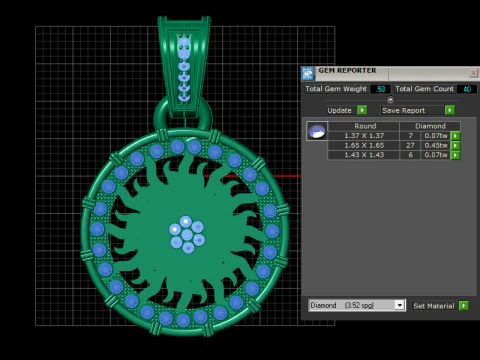Click the Total Gem Count label
480x360 pixels.
point(424,89)
